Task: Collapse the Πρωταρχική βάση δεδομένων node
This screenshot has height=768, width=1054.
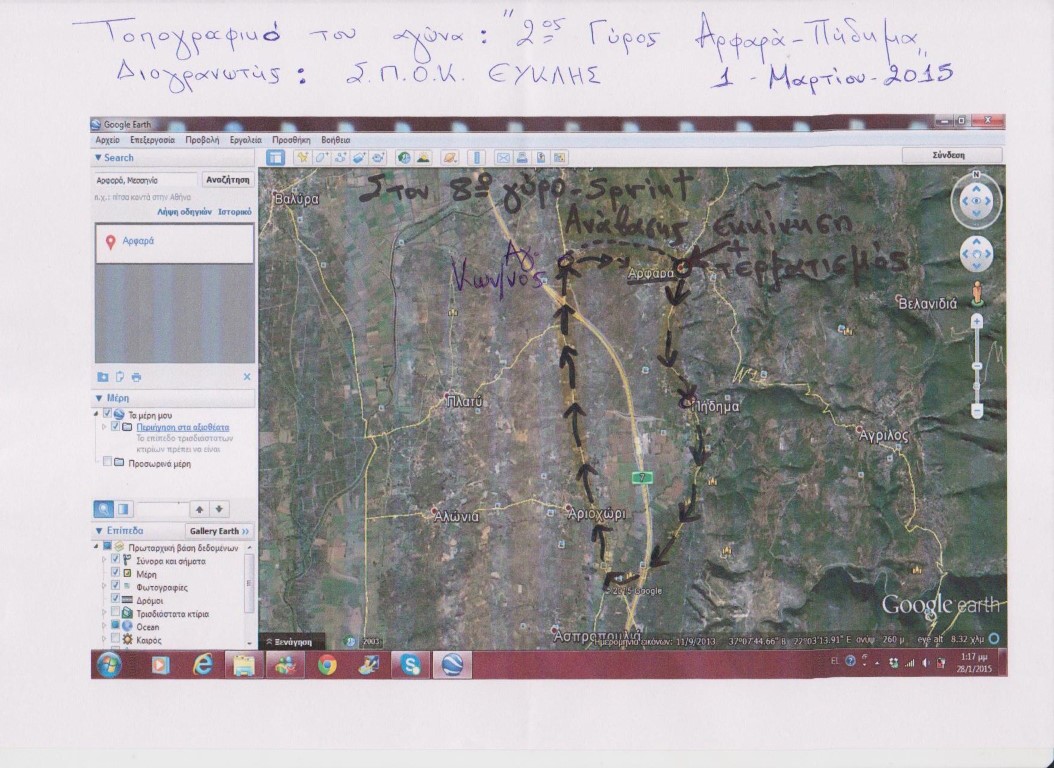Action: [97, 546]
